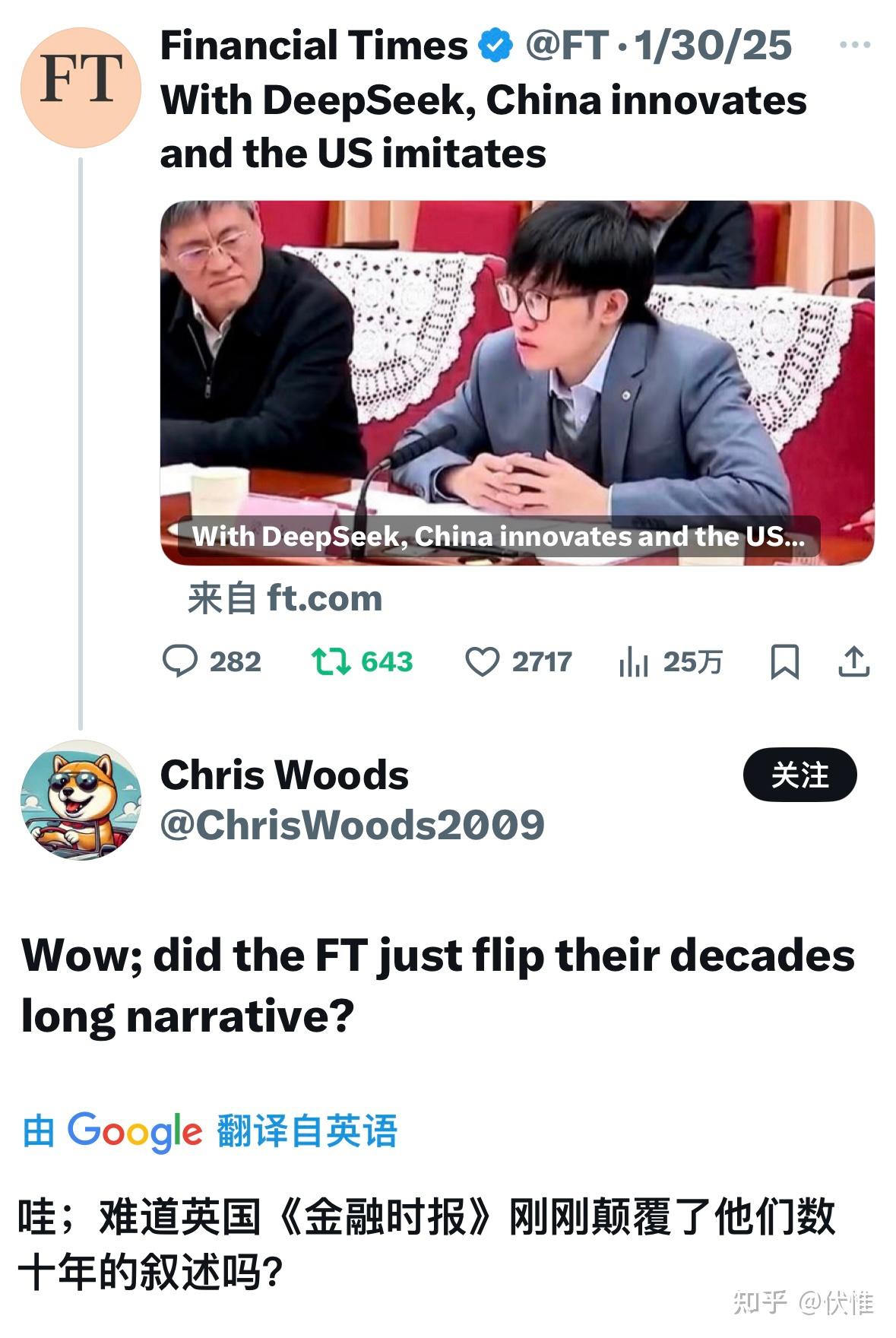Follow Chris Woods with the 关注 button

[x=799, y=775]
